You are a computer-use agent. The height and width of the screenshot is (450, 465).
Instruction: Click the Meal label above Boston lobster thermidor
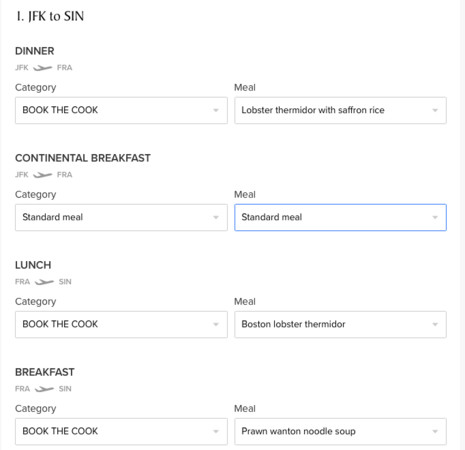pyautogui.click(x=245, y=302)
